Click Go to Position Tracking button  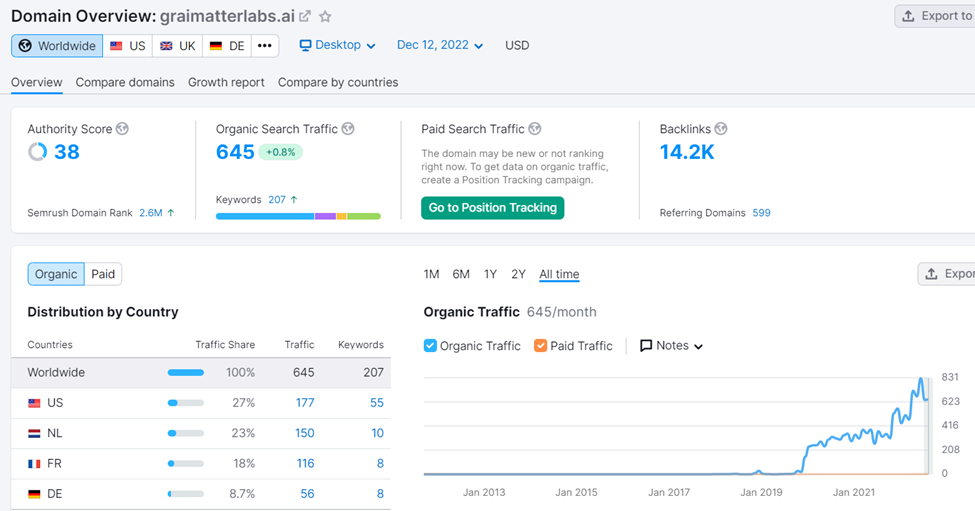492,208
